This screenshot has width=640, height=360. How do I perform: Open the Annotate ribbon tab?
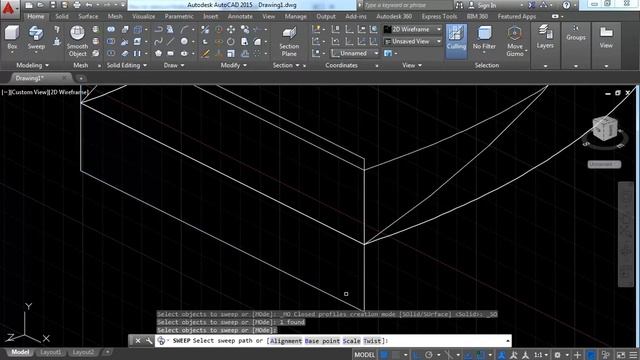(240, 16)
